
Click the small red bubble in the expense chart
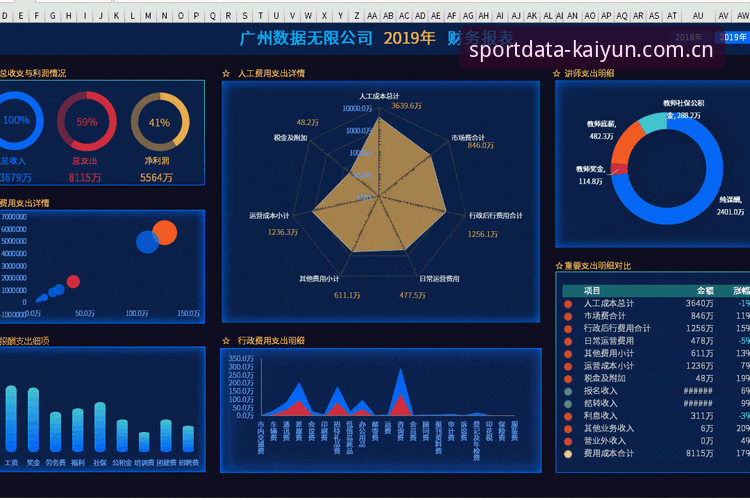point(73,281)
